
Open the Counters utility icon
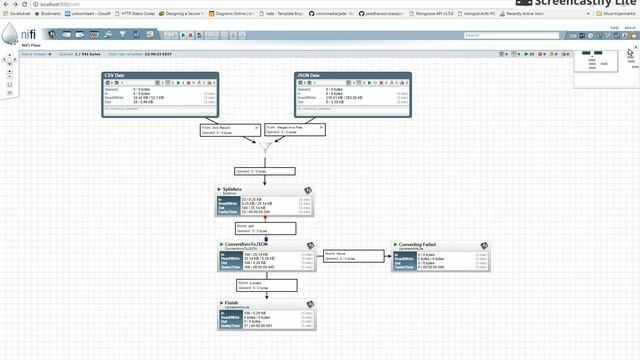582,36
